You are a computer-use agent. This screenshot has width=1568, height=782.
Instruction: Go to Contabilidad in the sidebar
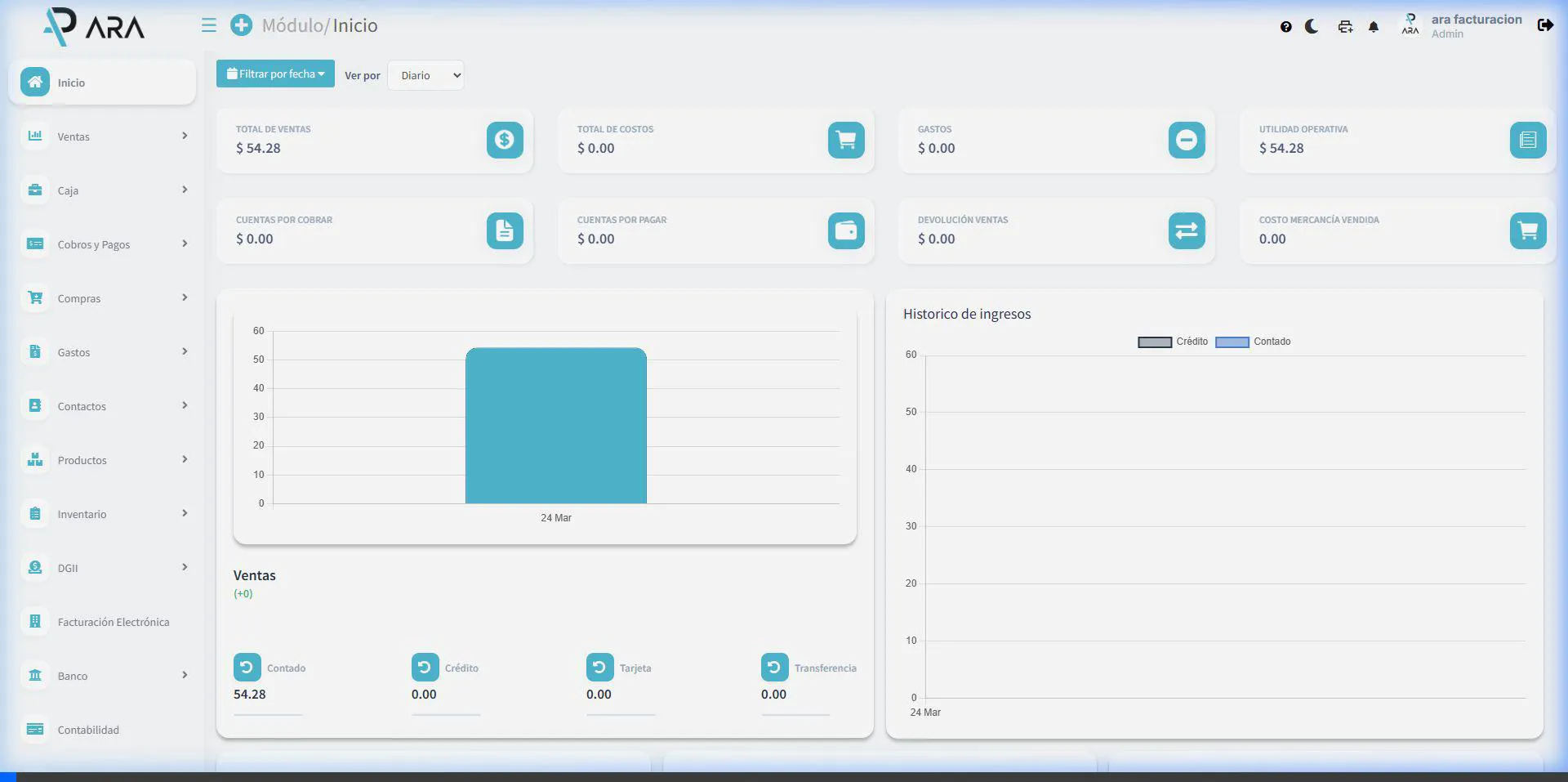click(x=88, y=730)
